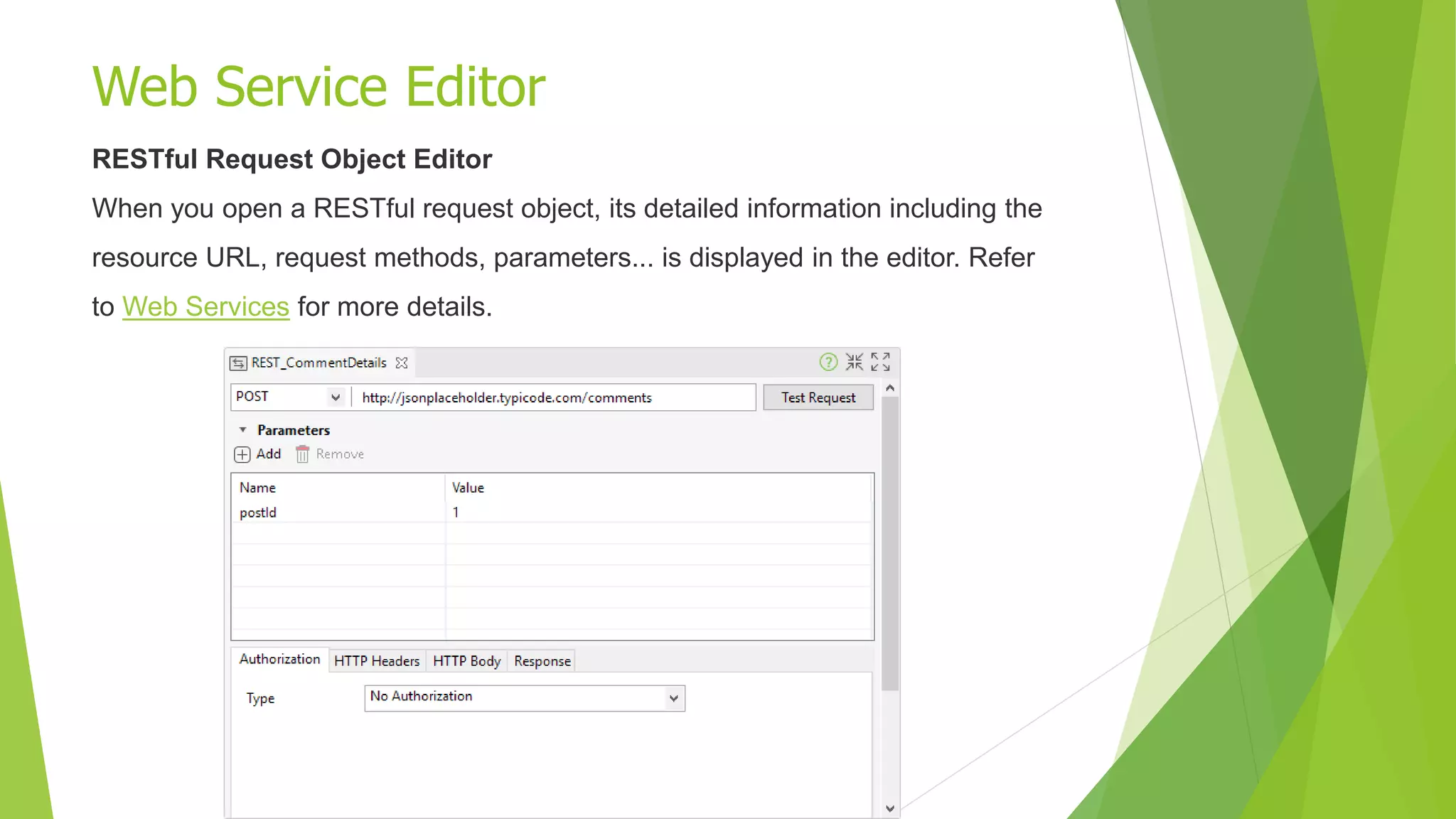Open the help question mark icon
Screen dimensions: 1456x819
click(828, 363)
